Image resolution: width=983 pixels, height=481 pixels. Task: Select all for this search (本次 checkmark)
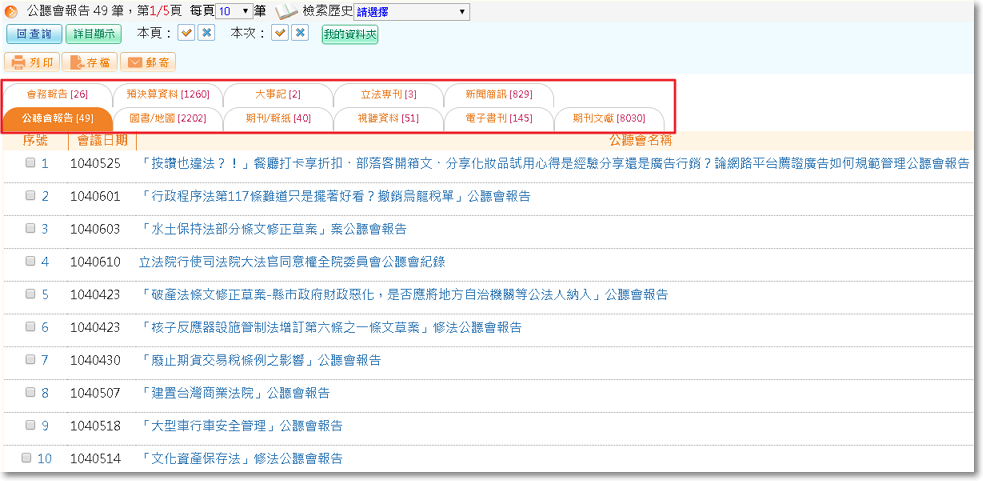coord(280,33)
